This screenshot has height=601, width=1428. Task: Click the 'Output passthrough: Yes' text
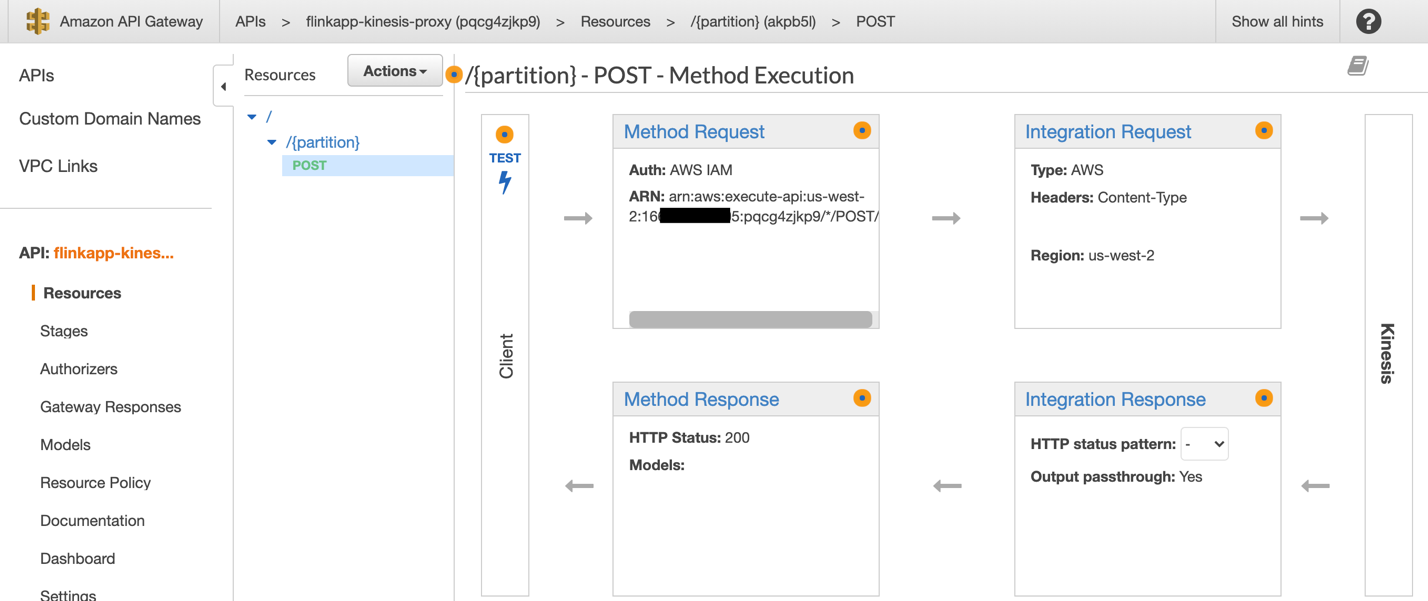pyautogui.click(x=1116, y=477)
